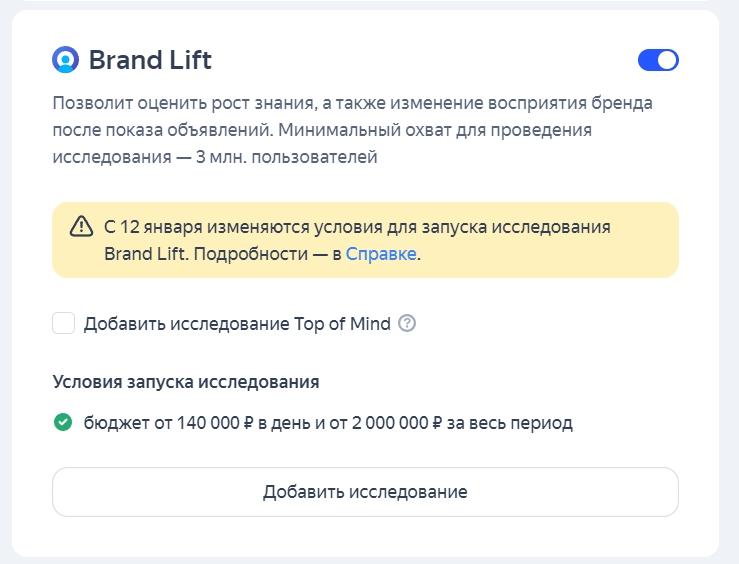Click the green checkmark status icon
This screenshot has height=564, width=739.
[x=63, y=422]
